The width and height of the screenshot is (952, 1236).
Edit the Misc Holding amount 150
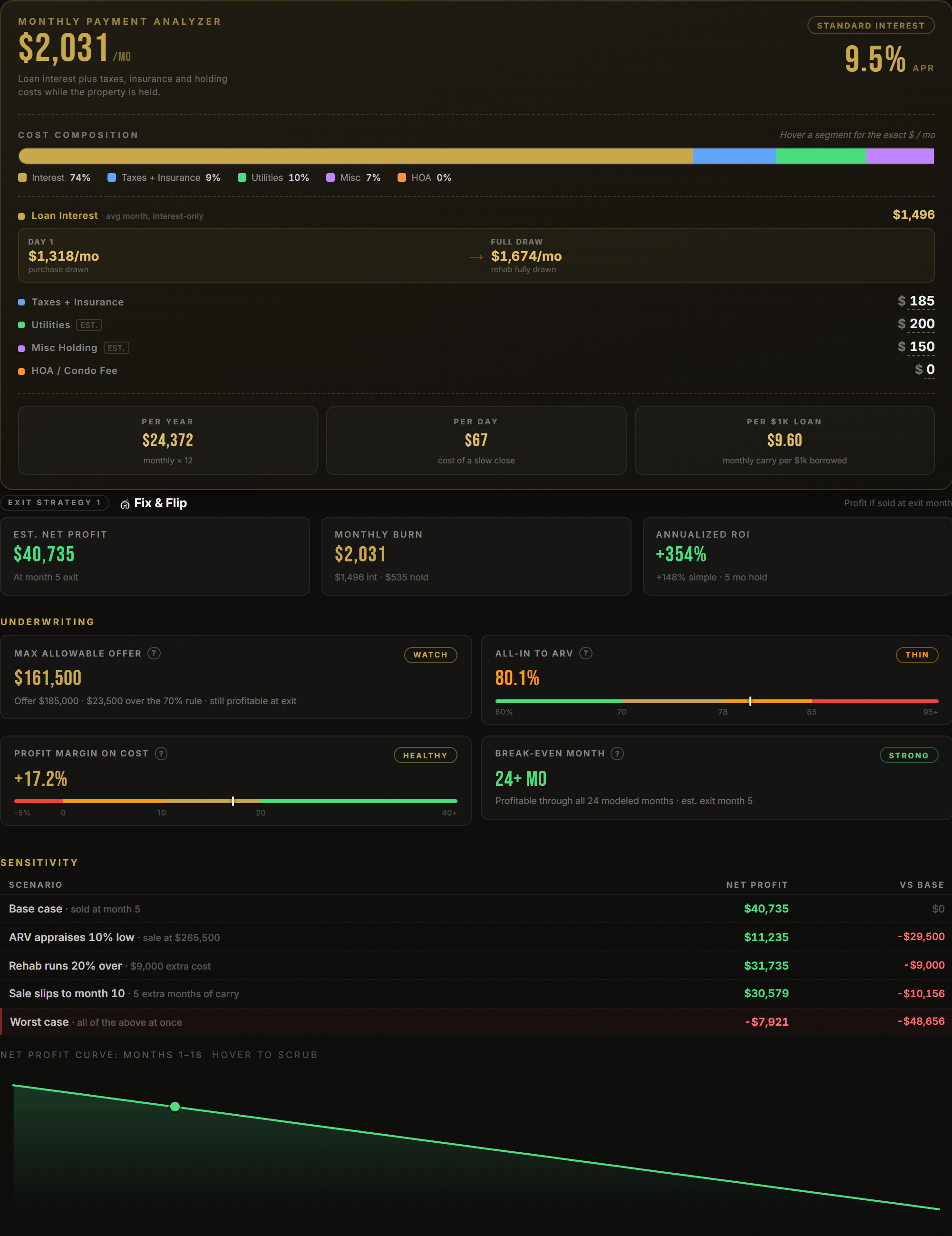coord(922,346)
